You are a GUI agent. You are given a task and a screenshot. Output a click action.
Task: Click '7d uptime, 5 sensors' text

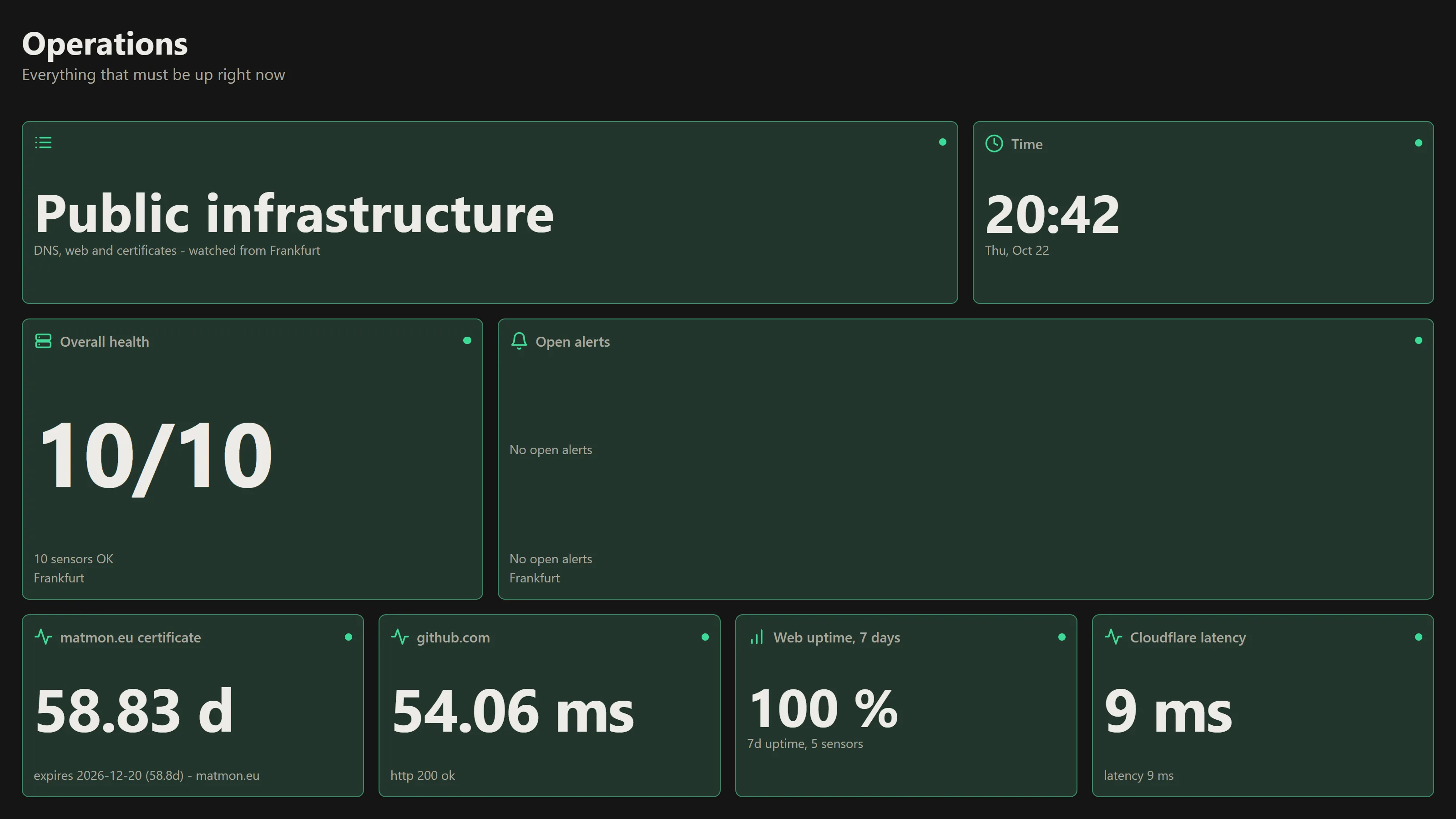coord(805,744)
